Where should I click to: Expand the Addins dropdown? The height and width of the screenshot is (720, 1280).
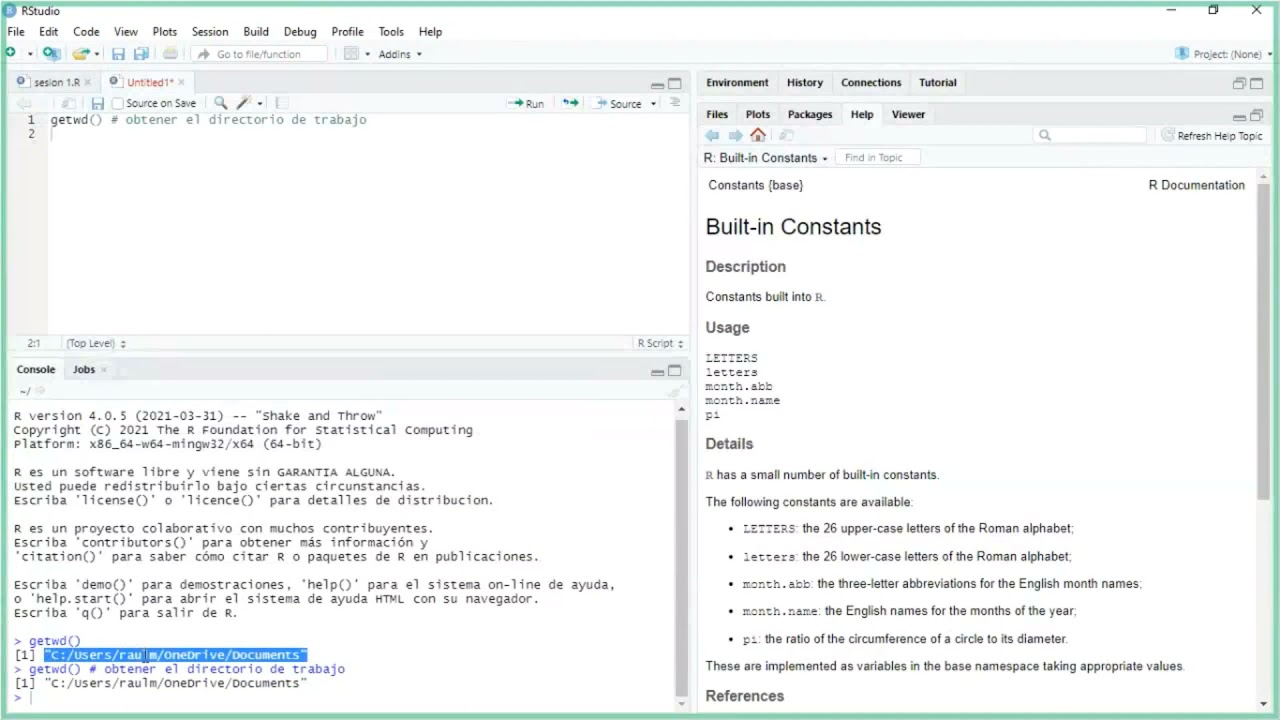coord(400,54)
